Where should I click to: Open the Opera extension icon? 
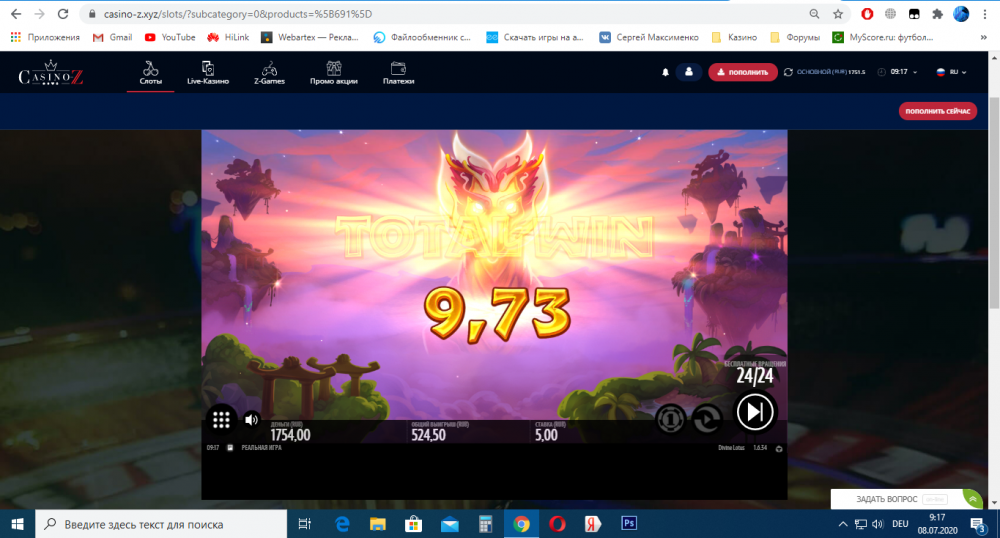(867, 13)
